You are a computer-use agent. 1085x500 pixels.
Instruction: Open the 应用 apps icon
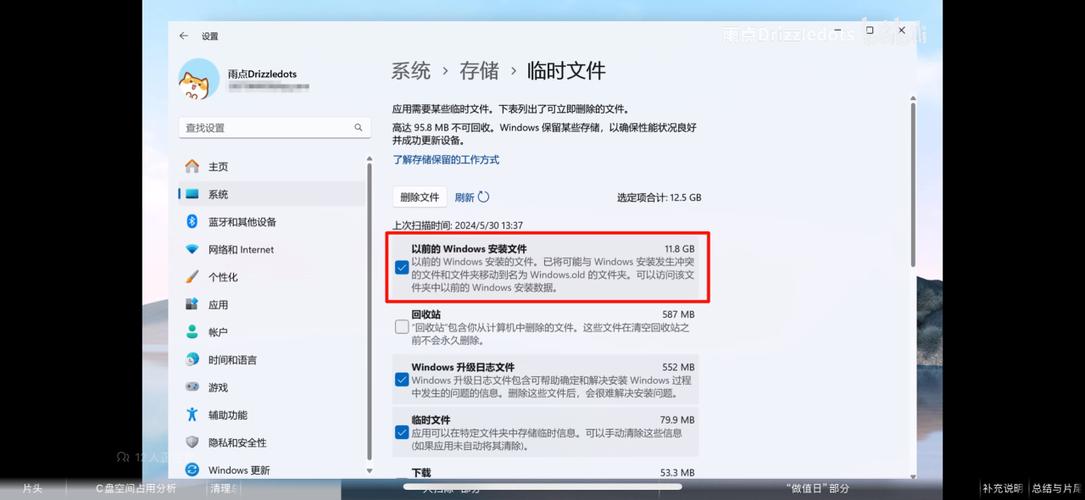pyautogui.click(x=192, y=304)
